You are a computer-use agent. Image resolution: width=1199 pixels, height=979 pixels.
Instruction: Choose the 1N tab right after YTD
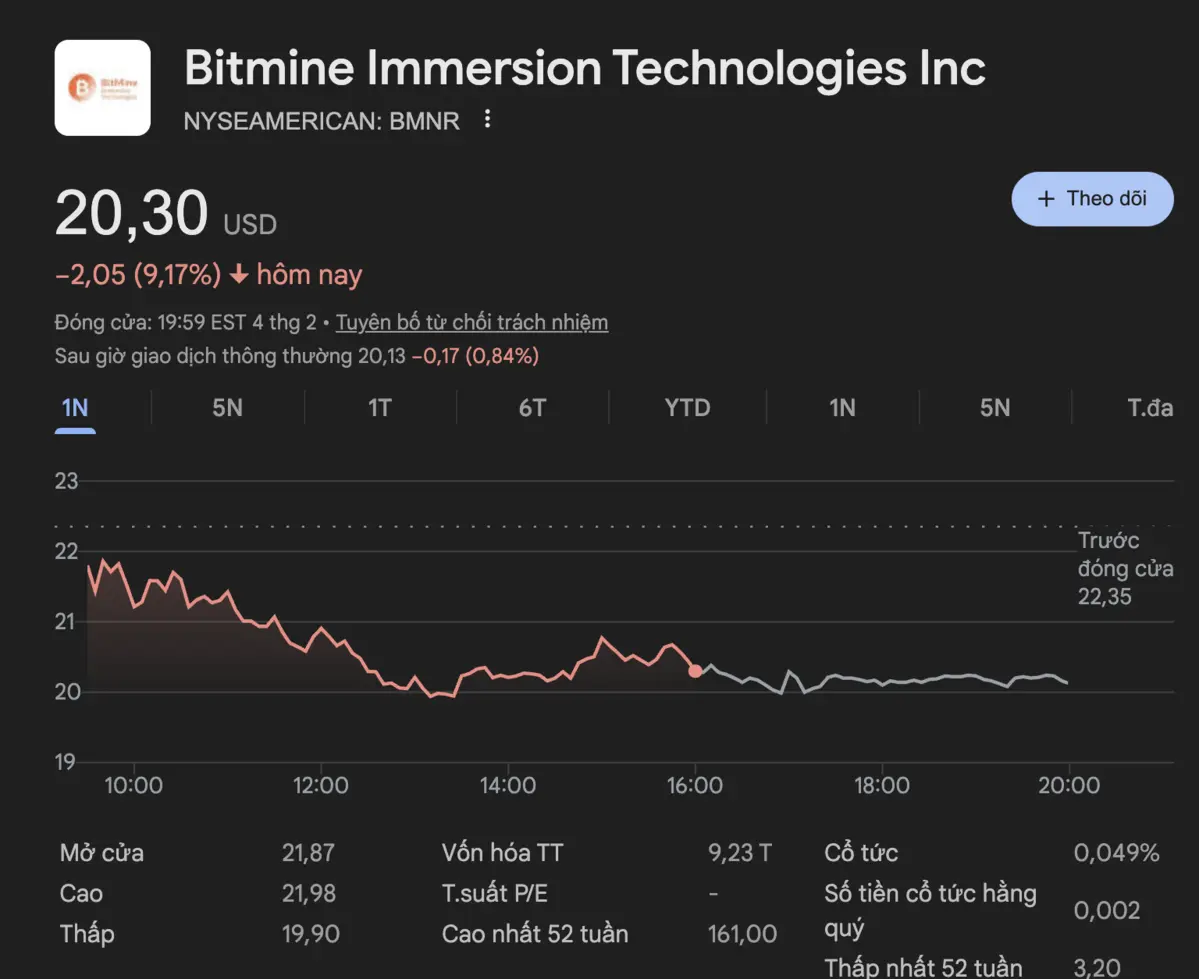pos(842,408)
